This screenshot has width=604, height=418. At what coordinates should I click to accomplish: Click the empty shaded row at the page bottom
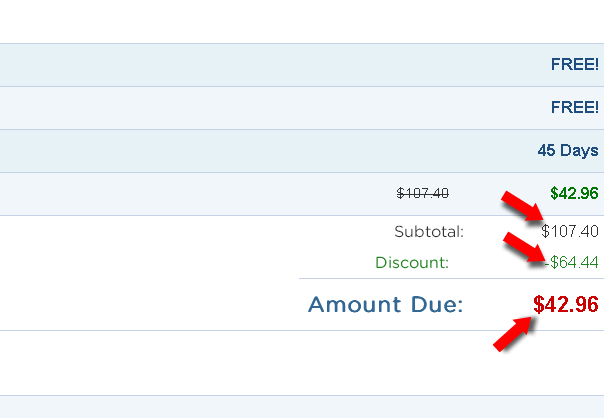302,407
